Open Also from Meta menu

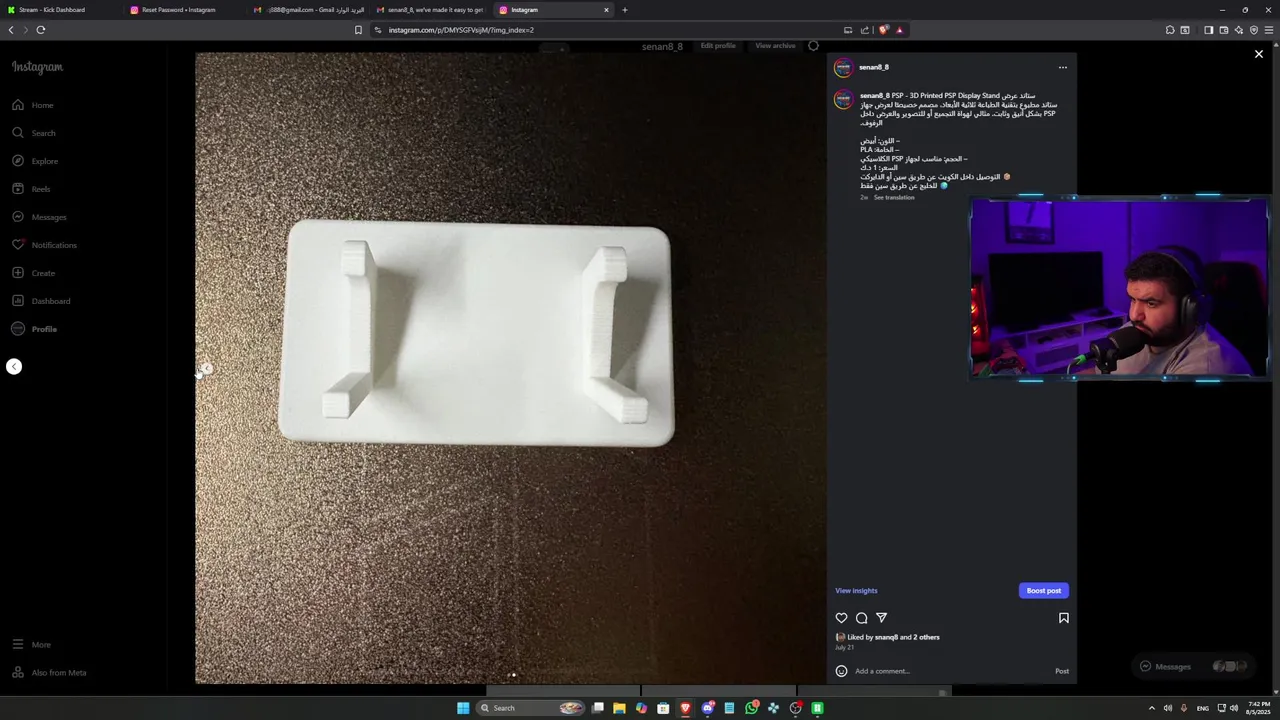click(49, 673)
